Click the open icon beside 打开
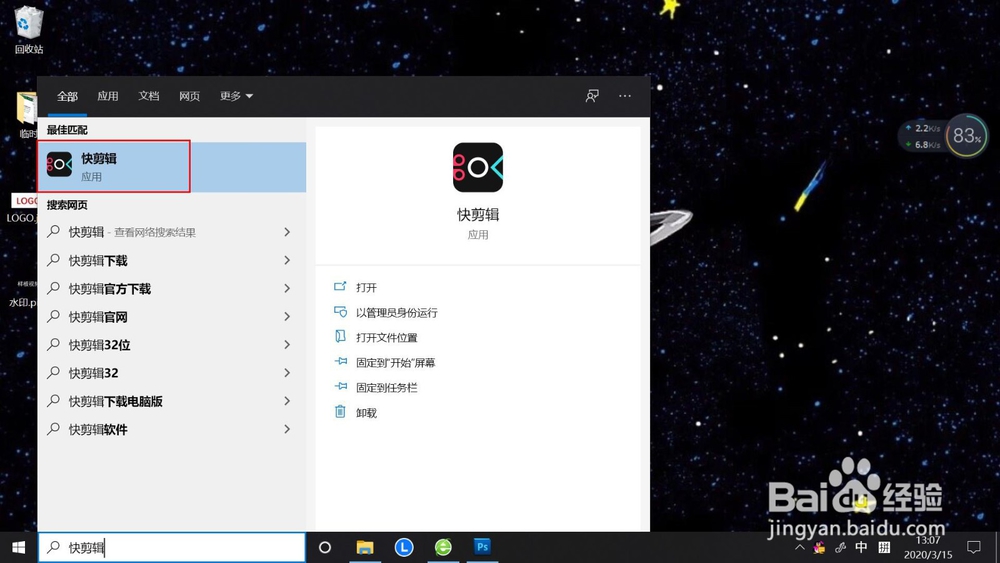The width and height of the screenshot is (1000, 563). click(341, 287)
